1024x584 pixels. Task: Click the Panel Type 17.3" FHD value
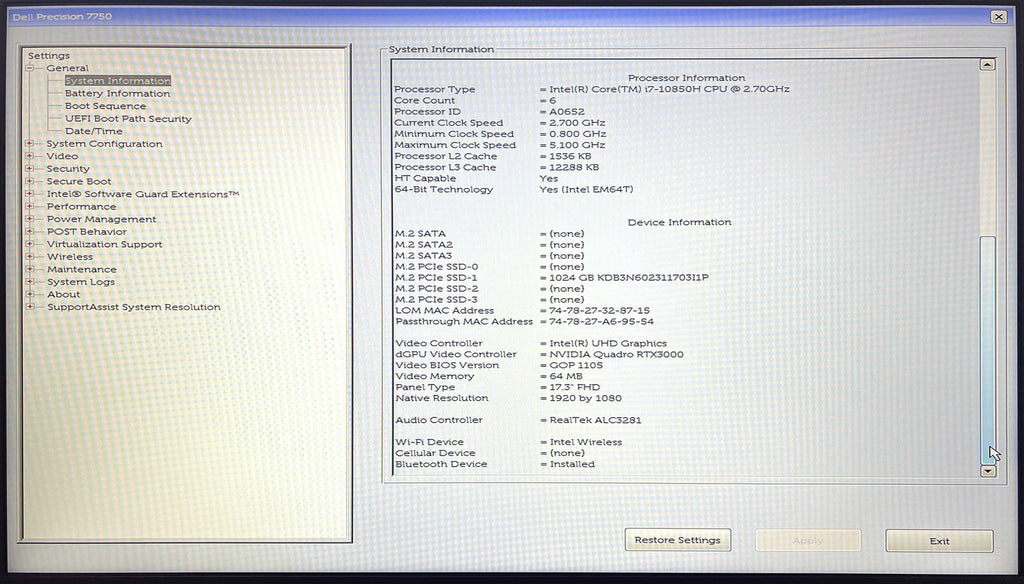pyautogui.click(x=575, y=387)
